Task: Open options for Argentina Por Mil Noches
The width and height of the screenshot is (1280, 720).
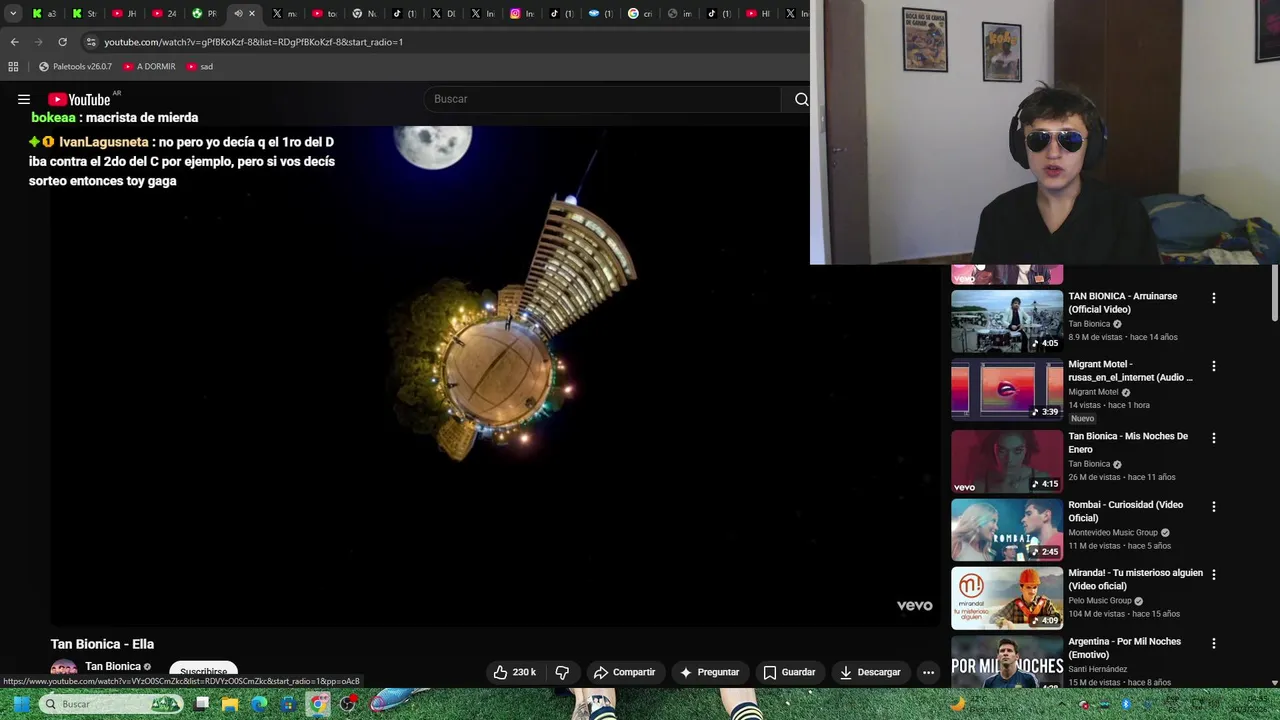Action: pyautogui.click(x=1214, y=643)
